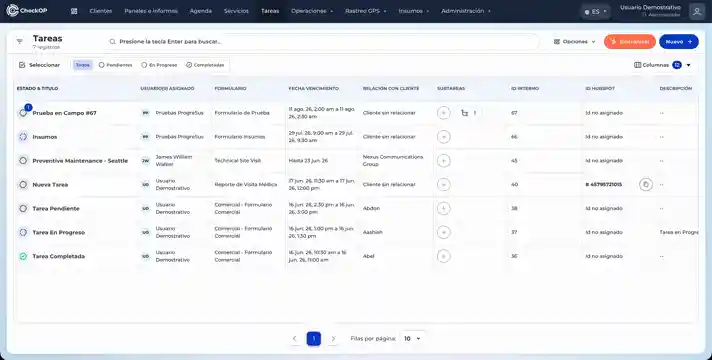
Task: Open task Tarea Completada
Action: point(59,256)
